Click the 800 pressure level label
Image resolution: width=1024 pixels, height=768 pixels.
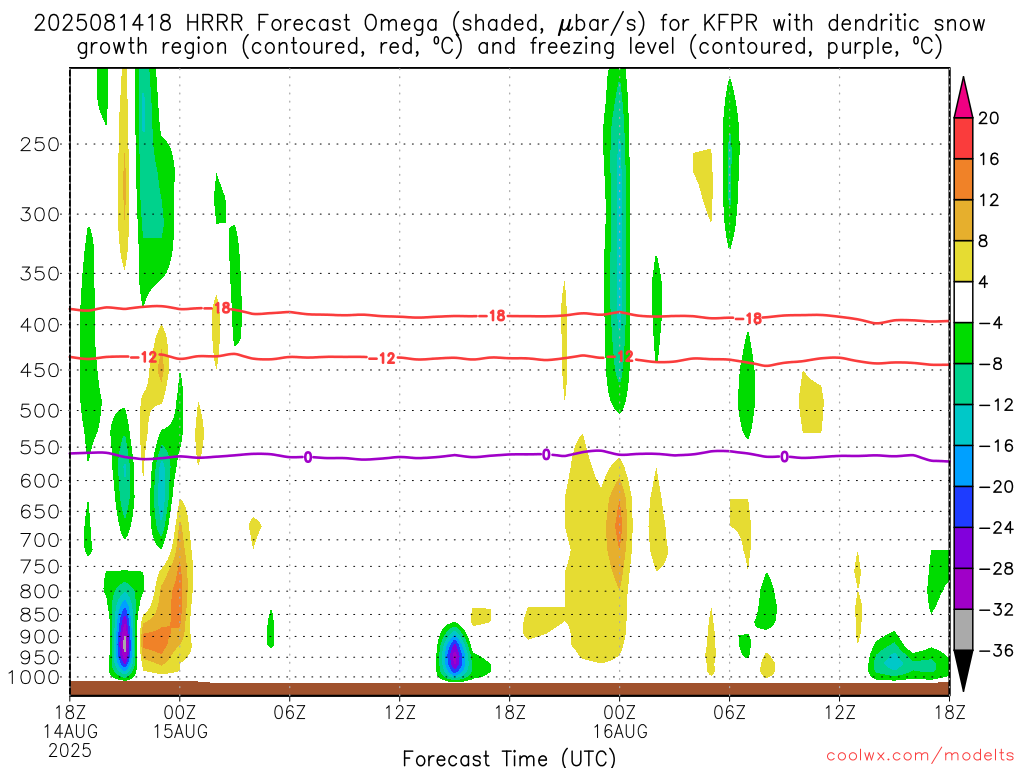(40, 592)
